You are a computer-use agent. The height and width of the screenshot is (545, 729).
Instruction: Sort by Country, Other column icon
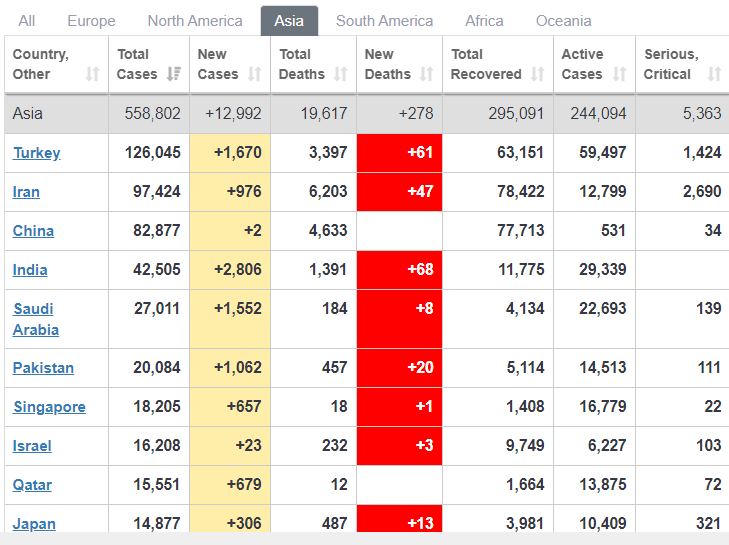tap(93, 74)
